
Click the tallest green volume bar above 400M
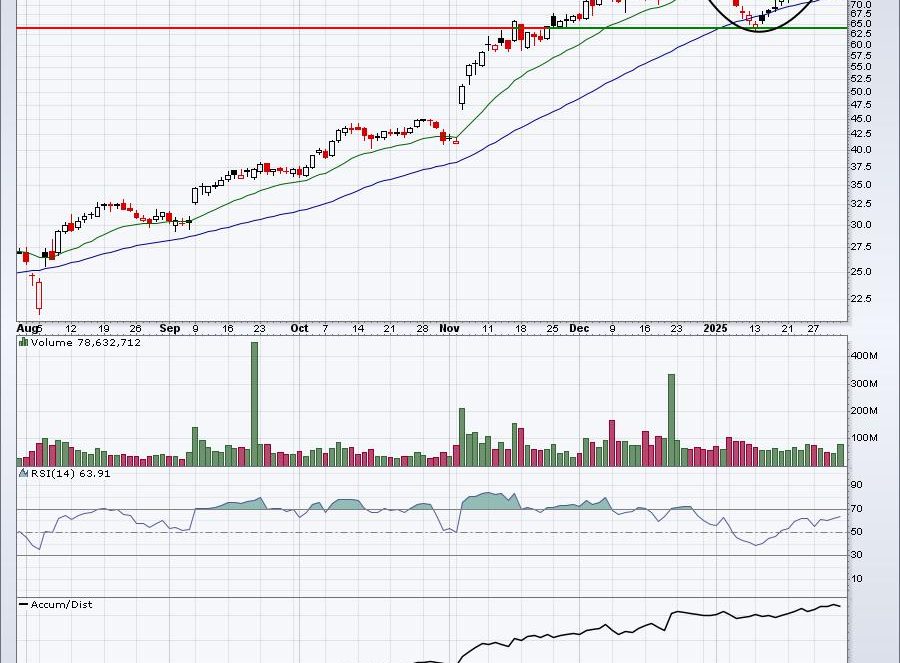pos(255,404)
